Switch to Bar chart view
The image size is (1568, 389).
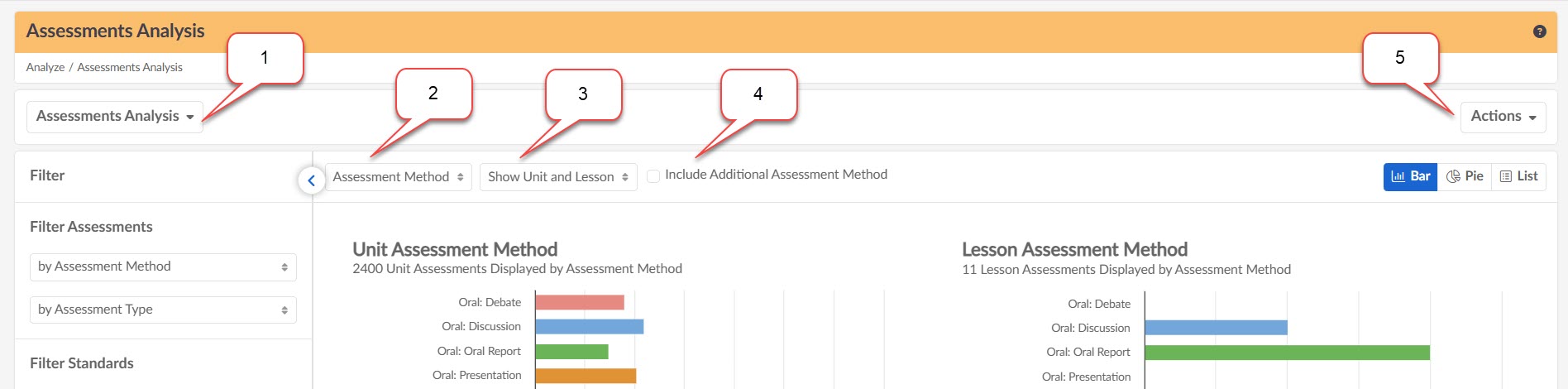tap(1411, 176)
